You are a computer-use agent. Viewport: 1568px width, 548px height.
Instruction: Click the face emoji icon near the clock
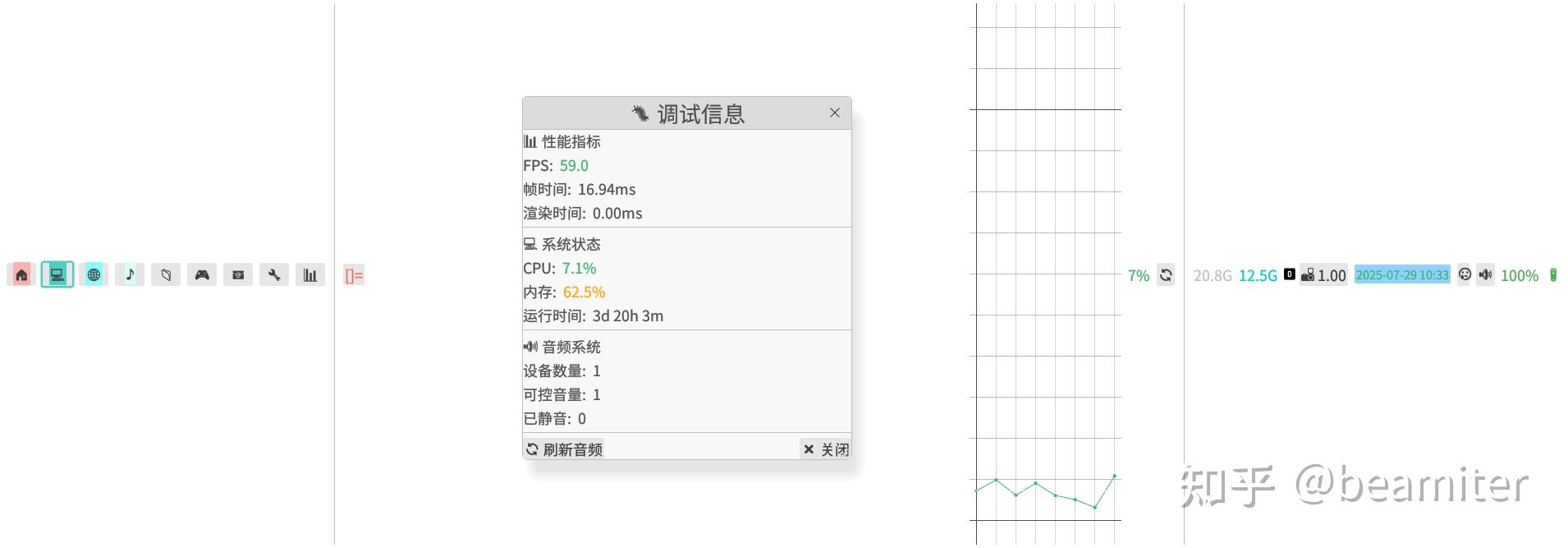tap(1465, 275)
